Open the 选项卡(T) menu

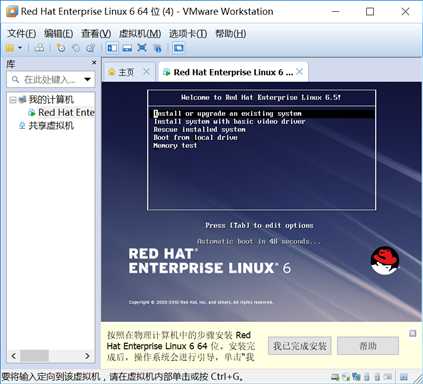tap(188, 34)
